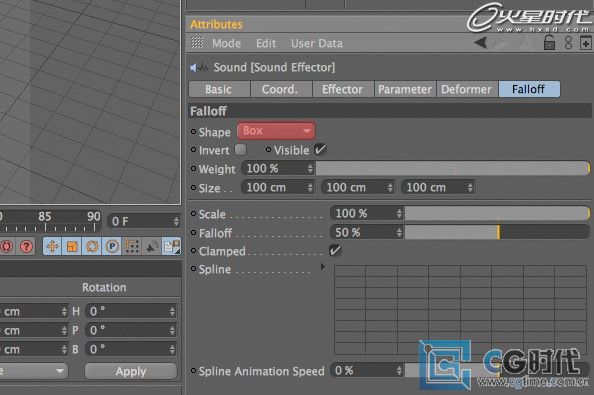
Task: Click keyframe dot next to Size
Action: click(x=193, y=187)
